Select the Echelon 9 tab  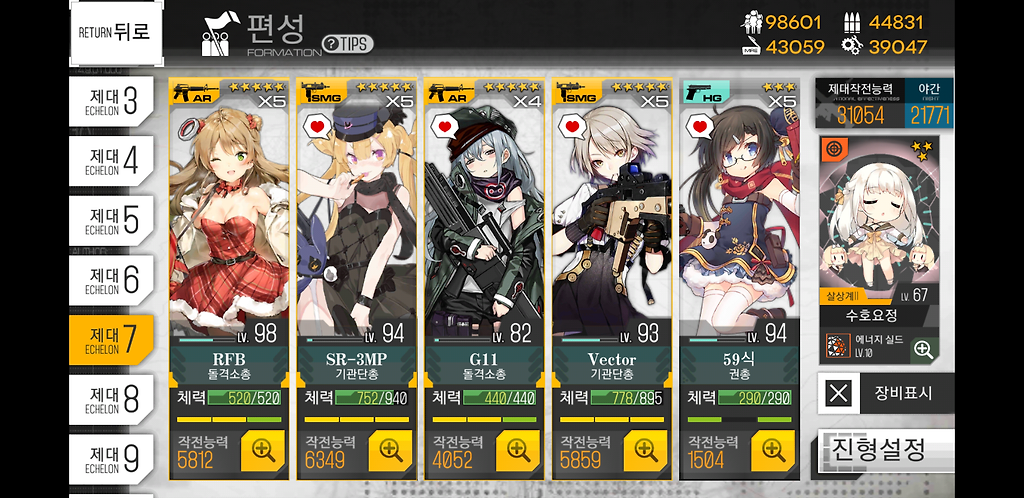click(112, 459)
